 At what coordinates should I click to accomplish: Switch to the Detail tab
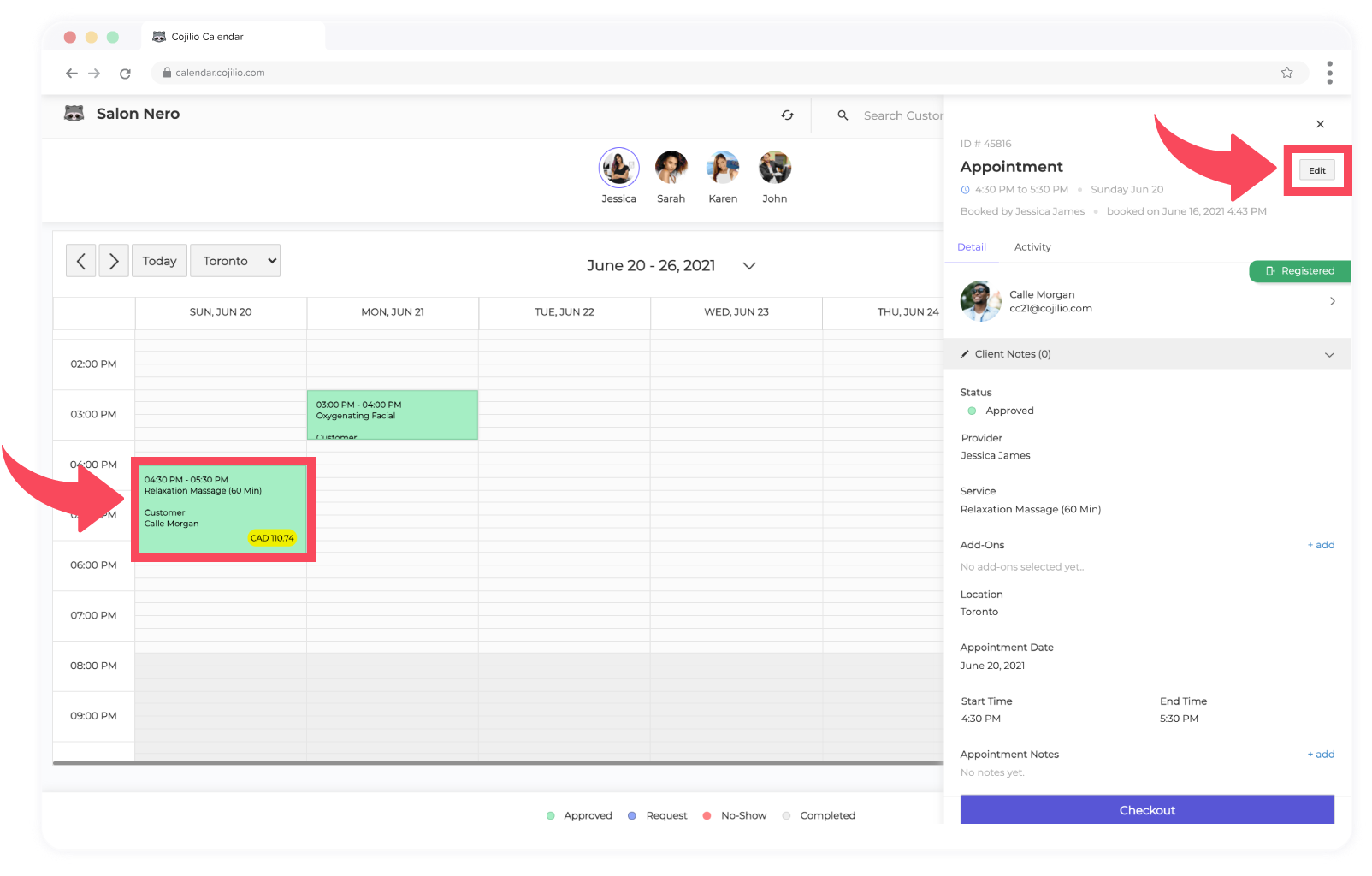tap(971, 247)
